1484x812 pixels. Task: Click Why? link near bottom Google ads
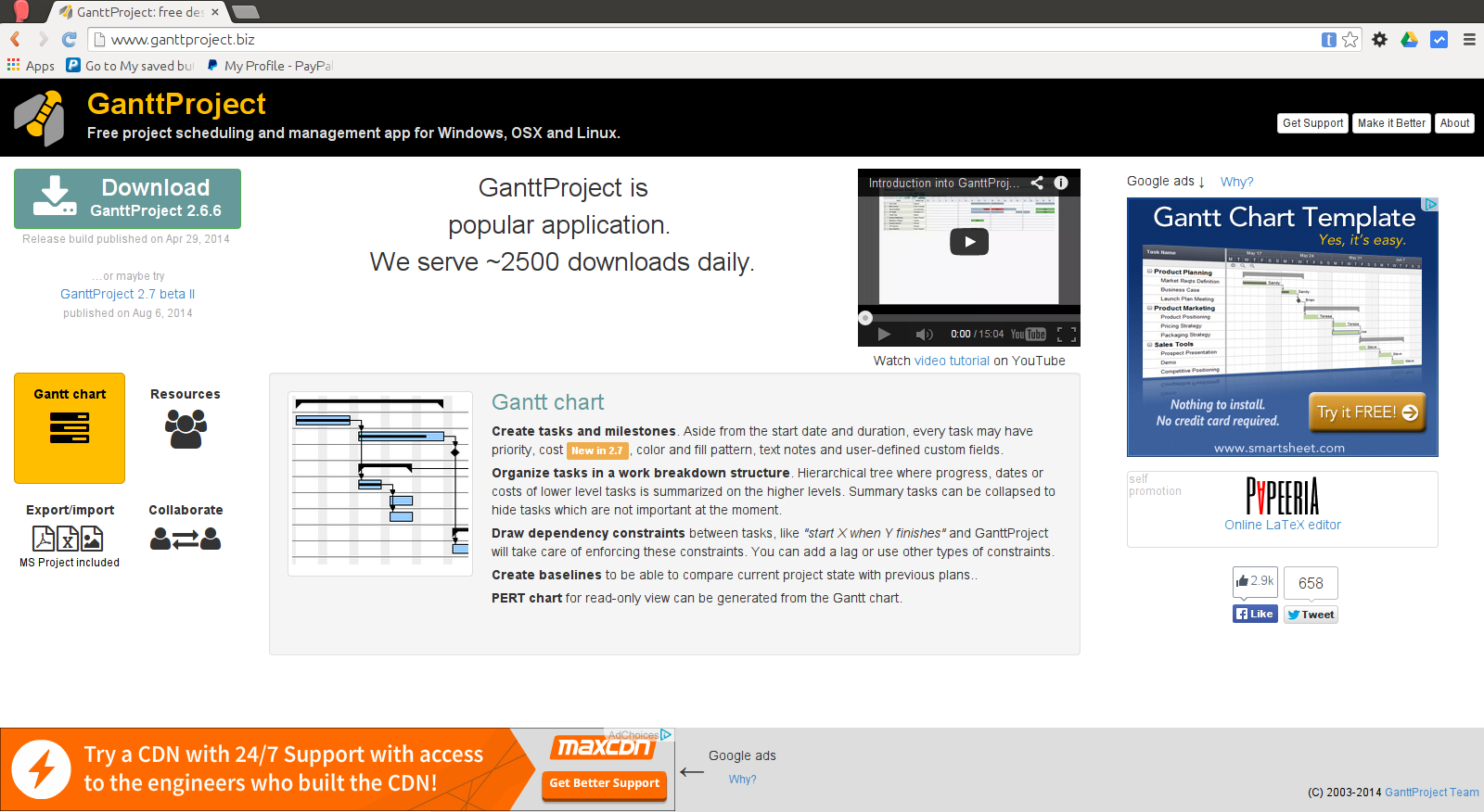coord(742,780)
